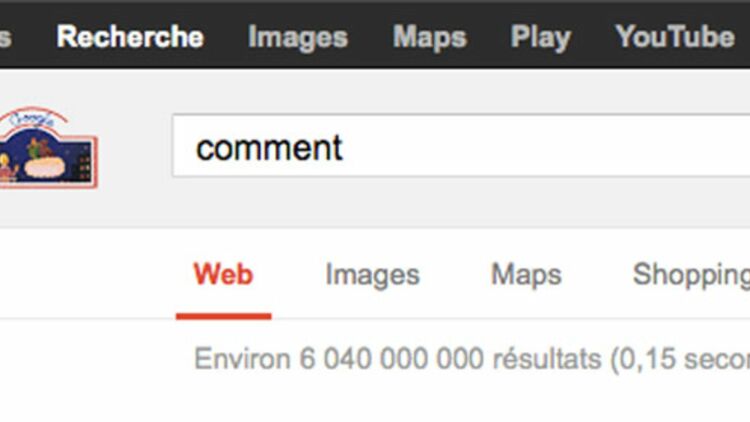Focus the search box containing "comment"
The height and width of the screenshot is (422, 750).
click(461, 146)
